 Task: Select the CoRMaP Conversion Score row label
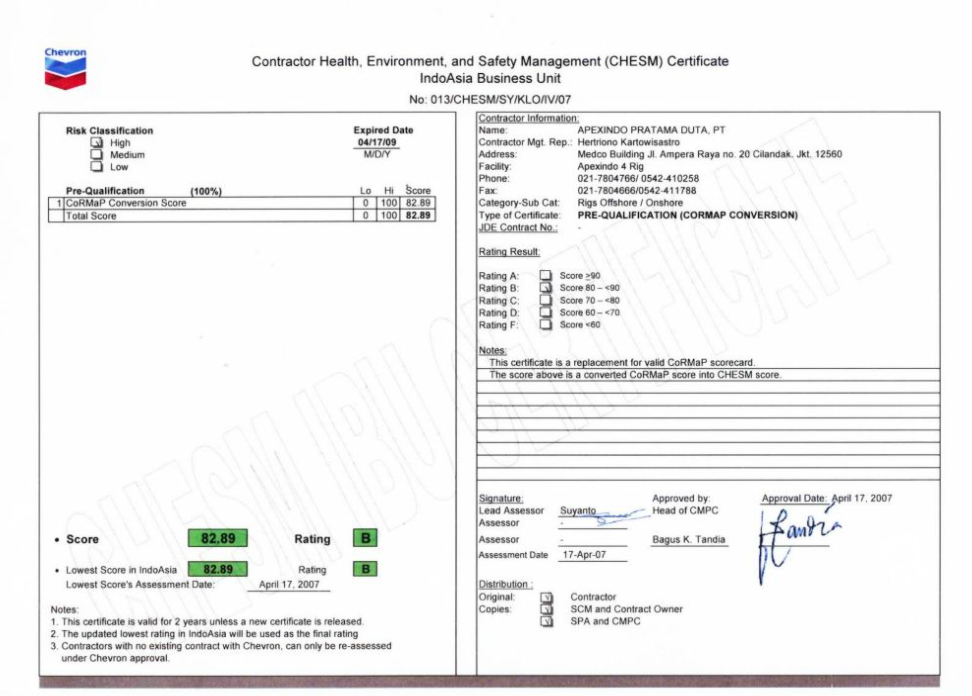click(126, 203)
